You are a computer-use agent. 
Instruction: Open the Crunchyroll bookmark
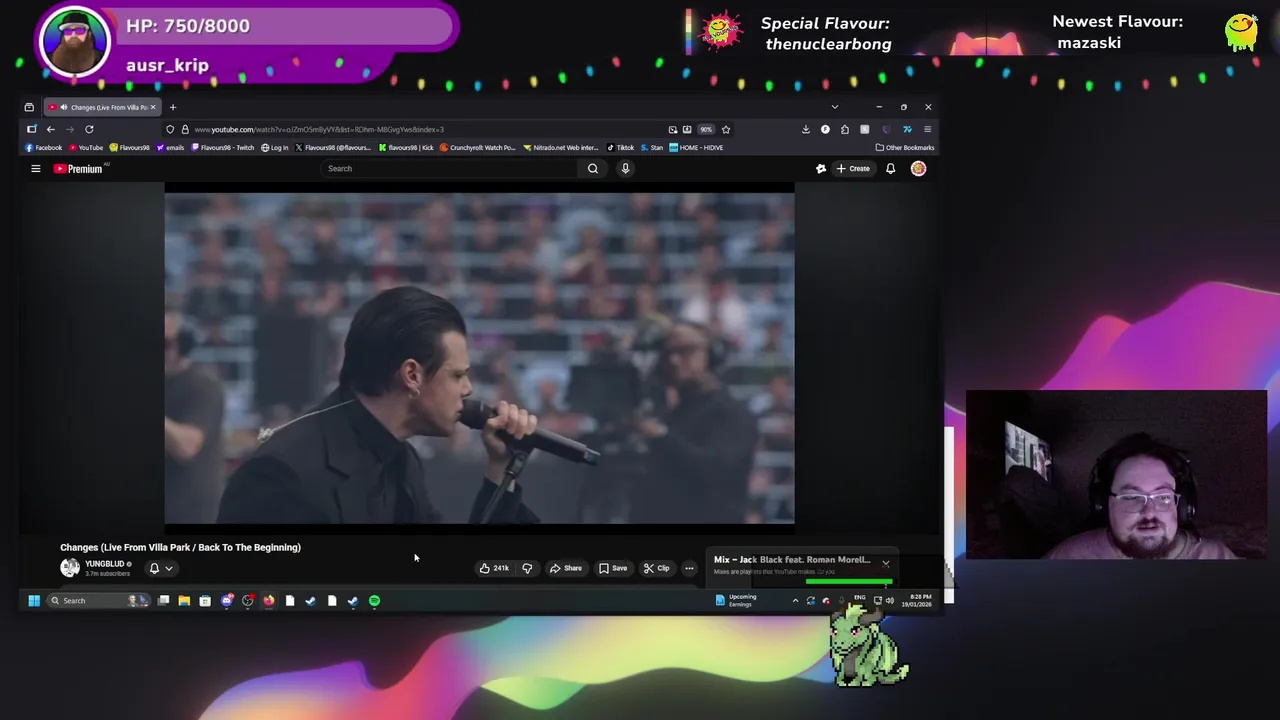click(478, 148)
